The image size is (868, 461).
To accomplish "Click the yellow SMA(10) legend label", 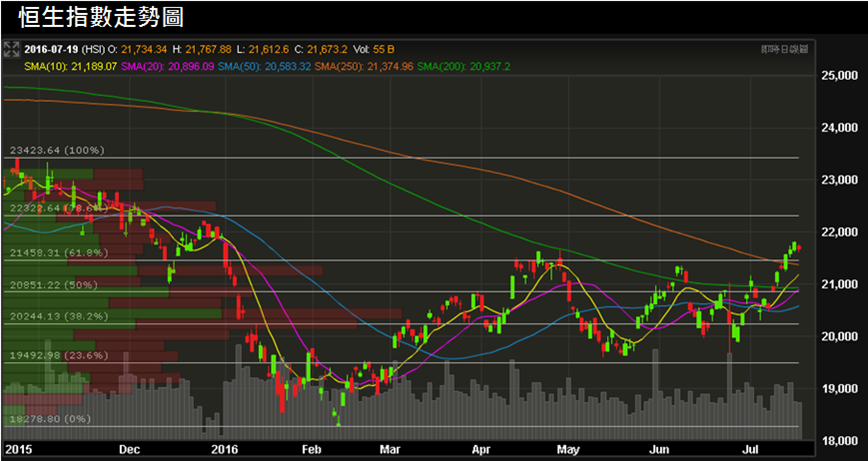I will click(x=71, y=66).
